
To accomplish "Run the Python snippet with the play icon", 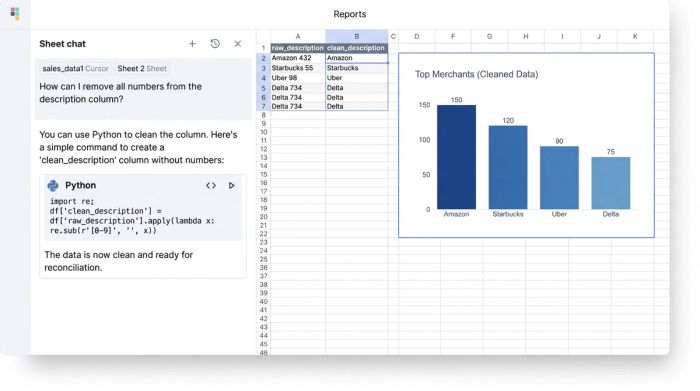I will (x=231, y=185).
